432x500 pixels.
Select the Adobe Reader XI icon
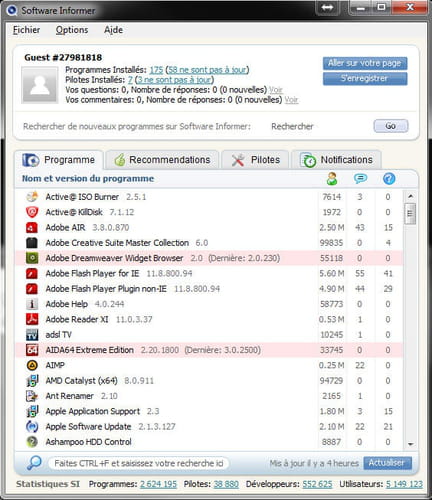click(32, 319)
